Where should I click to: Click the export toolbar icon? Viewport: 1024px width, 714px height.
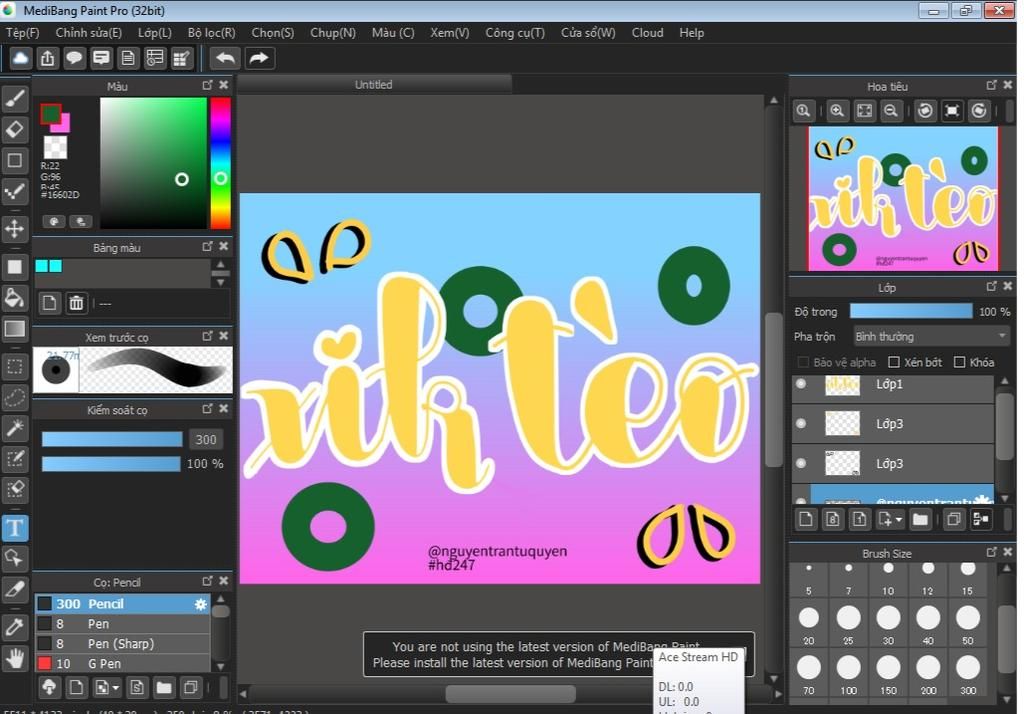48,58
